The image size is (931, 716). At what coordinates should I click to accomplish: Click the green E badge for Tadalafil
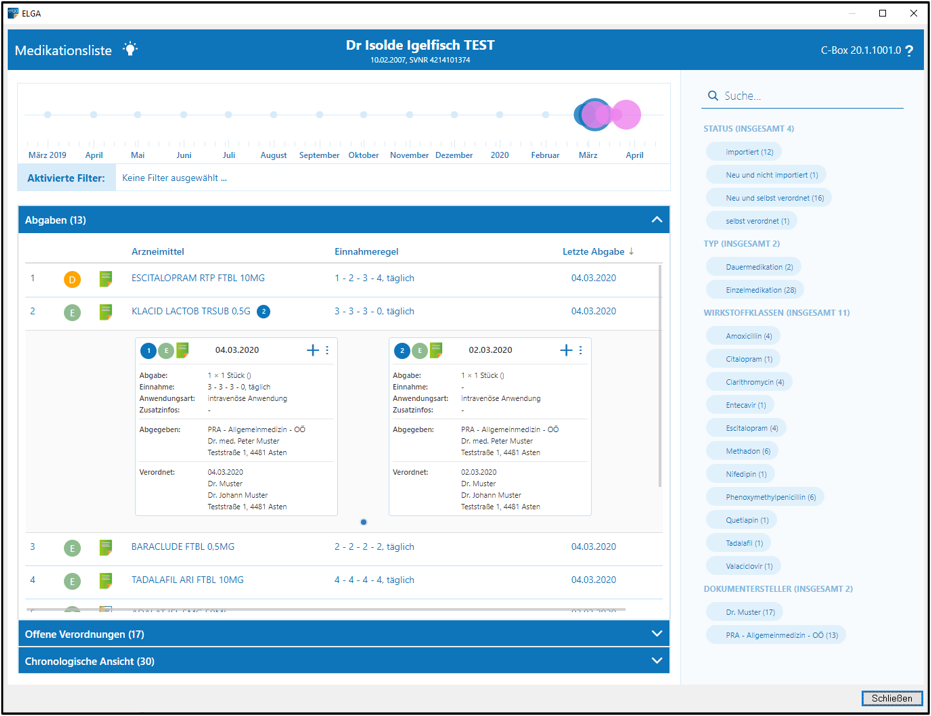point(72,581)
